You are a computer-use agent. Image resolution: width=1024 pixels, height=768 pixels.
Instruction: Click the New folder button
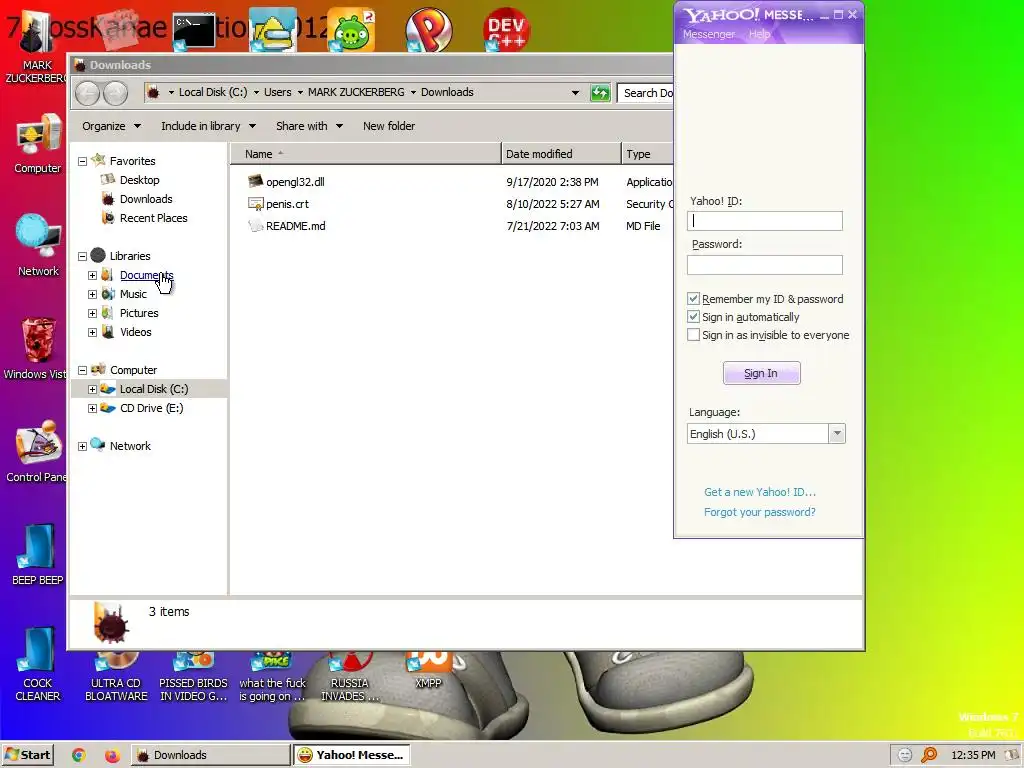point(389,126)
